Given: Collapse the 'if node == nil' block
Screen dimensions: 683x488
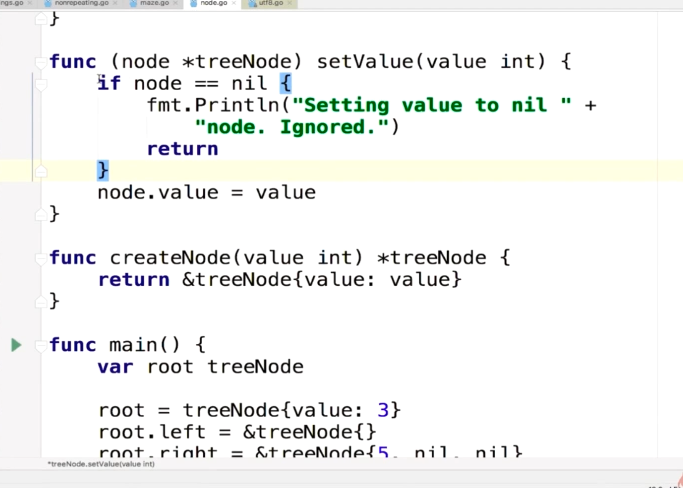Looking at the screenshot, I should (x=40, y=85).
